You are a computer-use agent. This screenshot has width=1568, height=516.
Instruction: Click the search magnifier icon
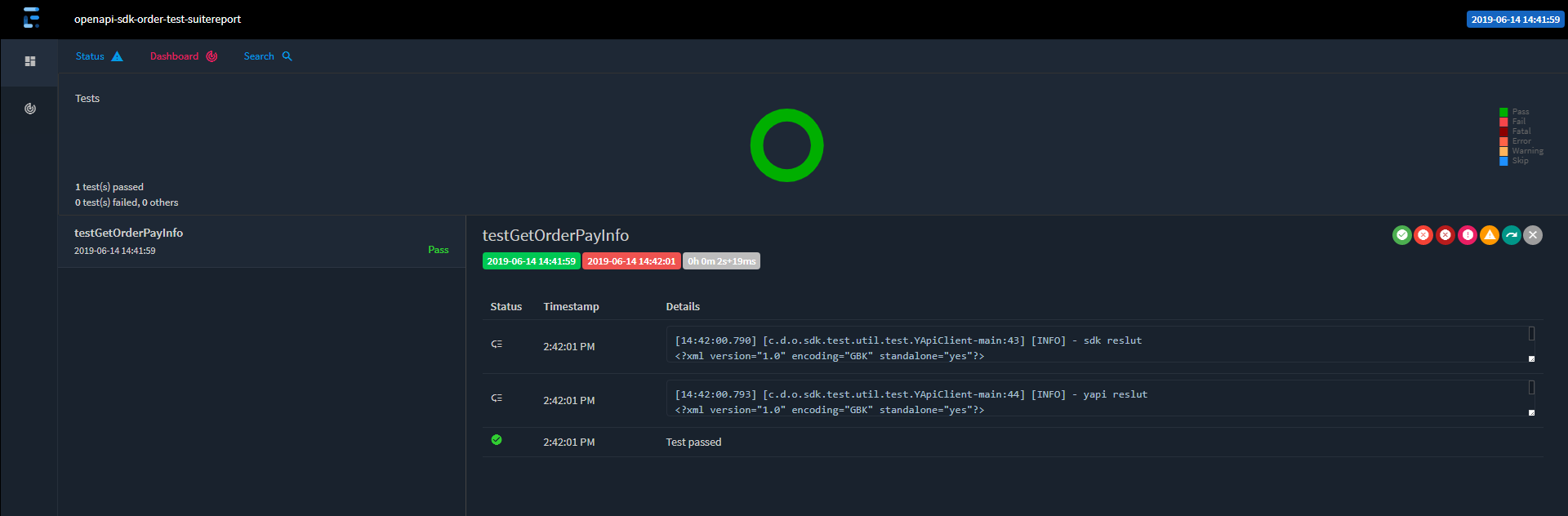(x=287, y=56)
